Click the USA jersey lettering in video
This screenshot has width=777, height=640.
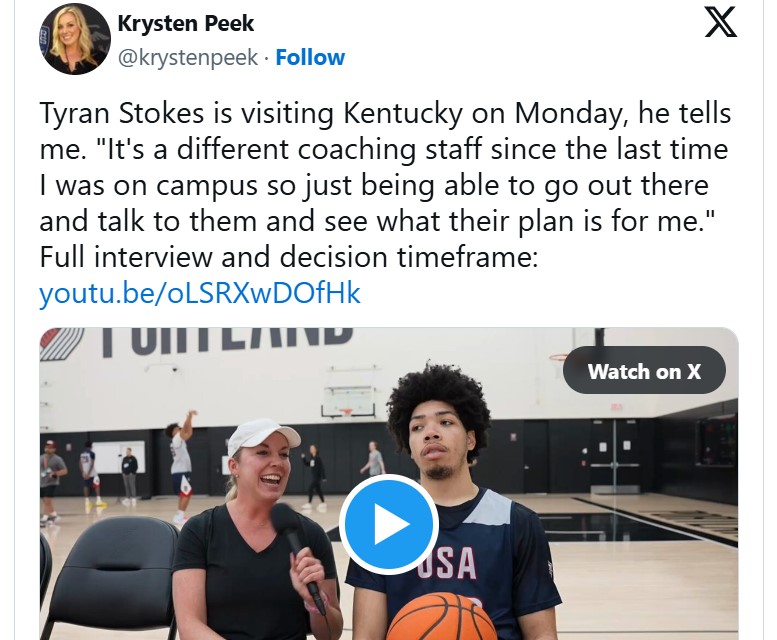[x=447, y=564]
